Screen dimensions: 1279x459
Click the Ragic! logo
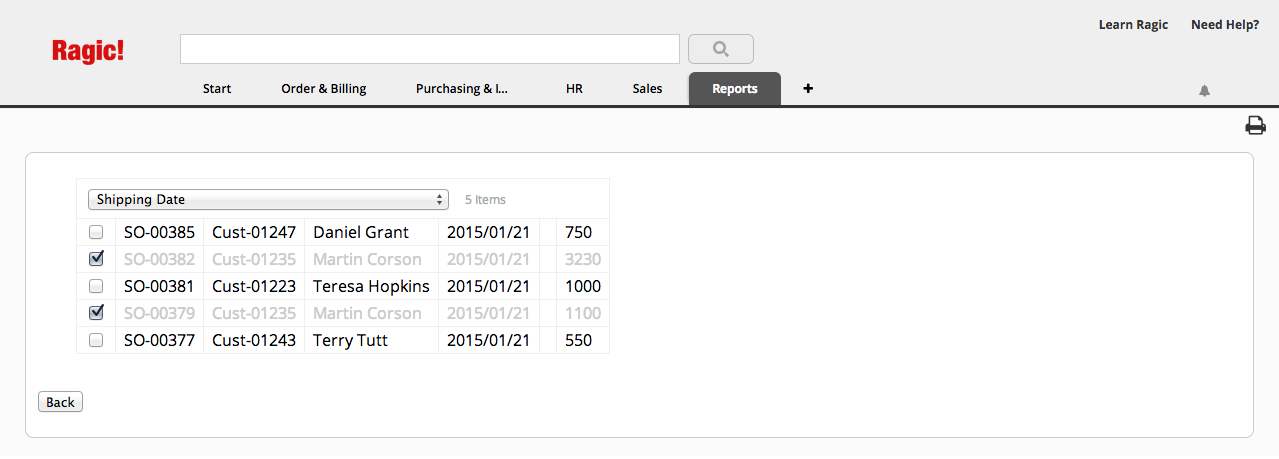88,51
